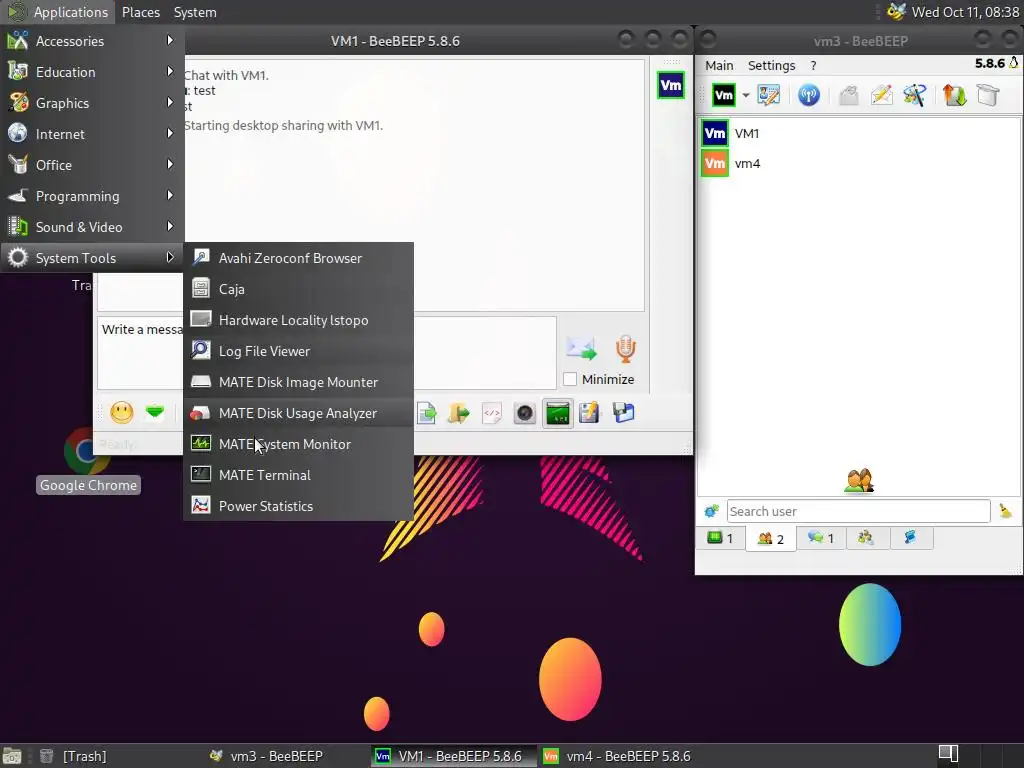This screenshot has width=1024, height=768.
Task: Open Power Statistics
Action: click(x=298, y=506)
